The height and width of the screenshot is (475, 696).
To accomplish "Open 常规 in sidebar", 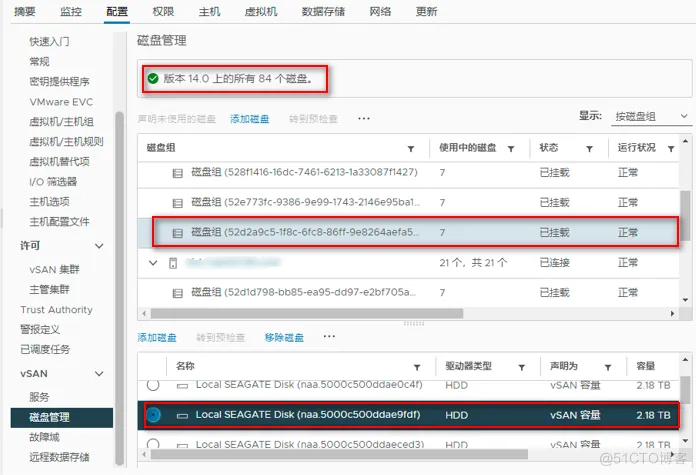I will point(40,62).
